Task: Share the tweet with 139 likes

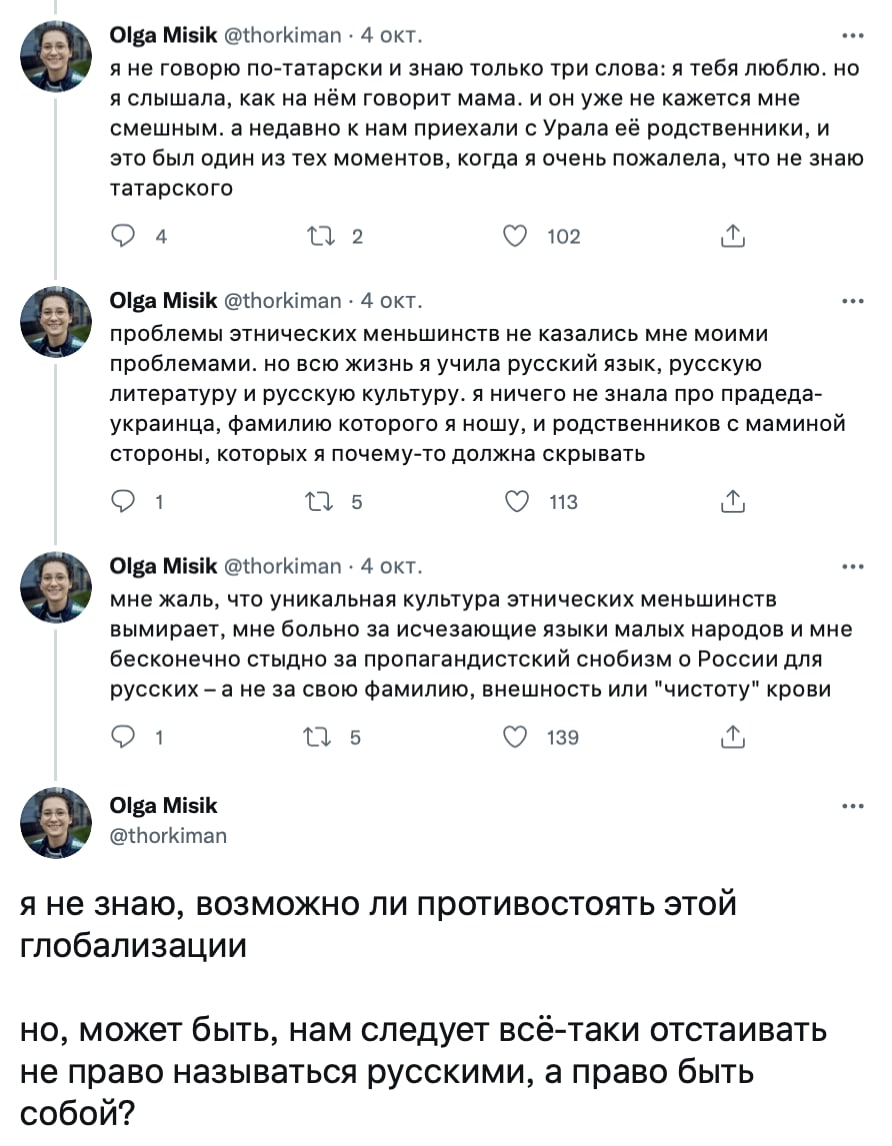Action: 732,737
